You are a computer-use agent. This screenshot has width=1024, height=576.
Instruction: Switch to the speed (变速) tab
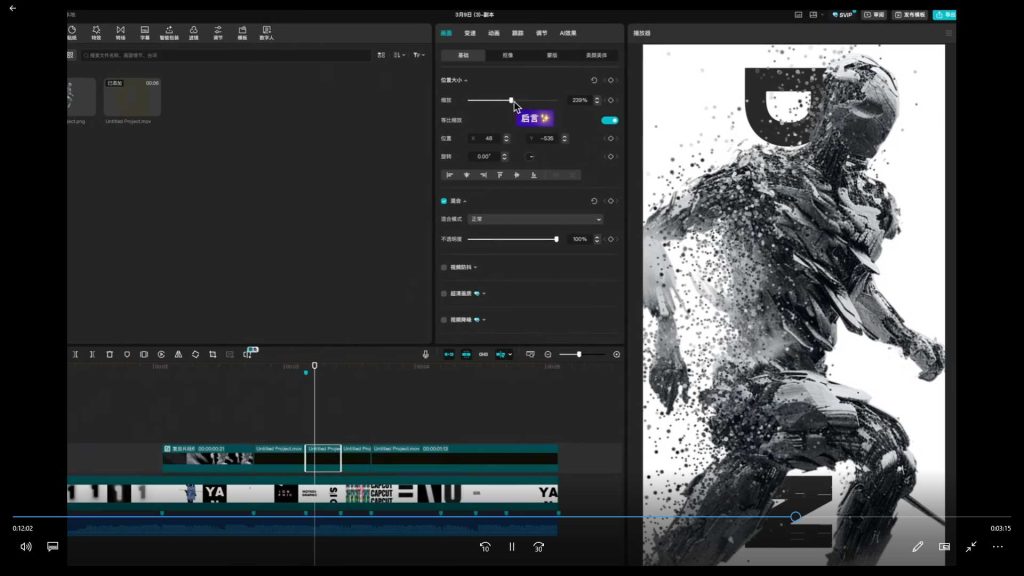(x=470, y=33)
